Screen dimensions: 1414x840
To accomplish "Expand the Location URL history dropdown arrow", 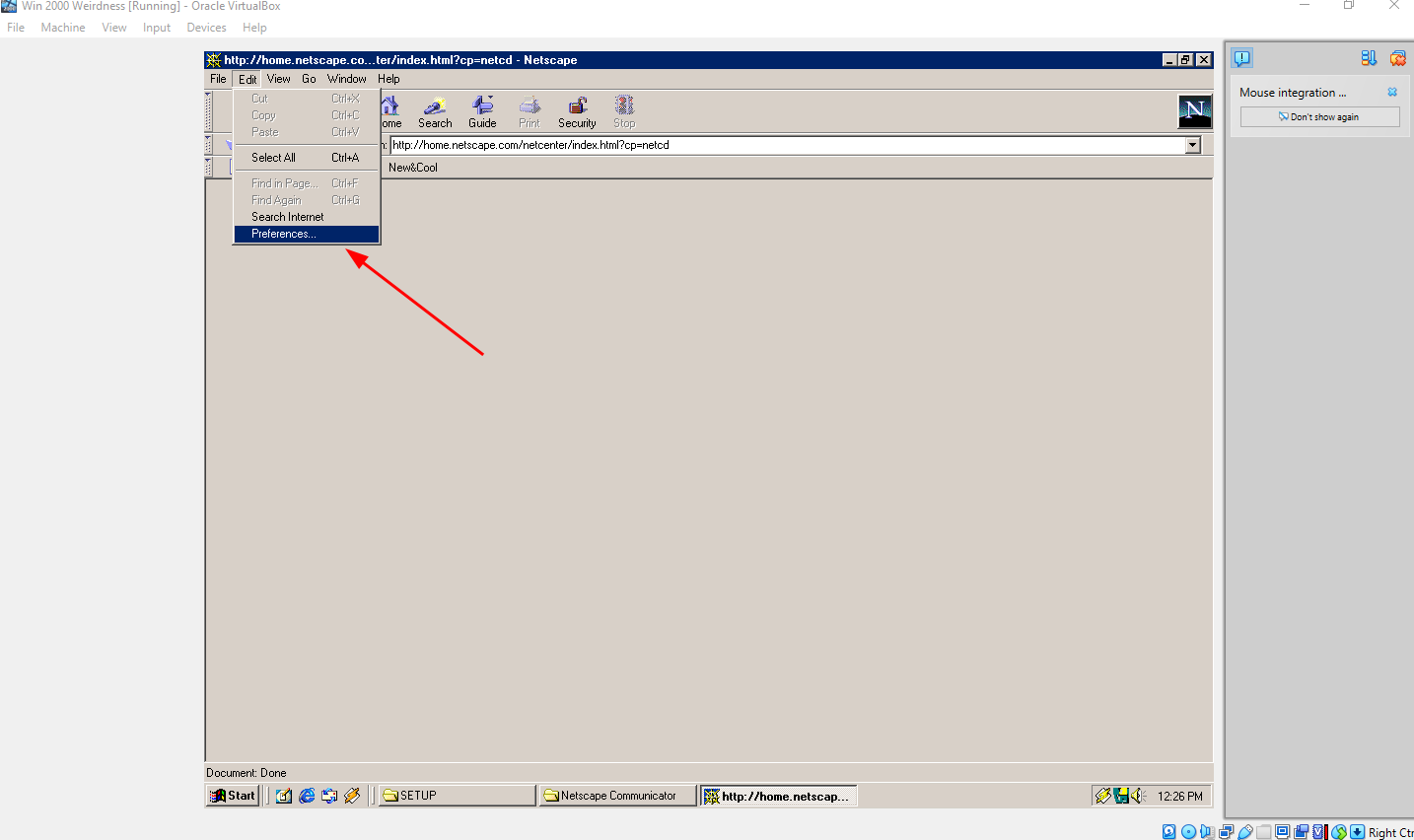I will pyautogui.click(x=1192, y=145).
